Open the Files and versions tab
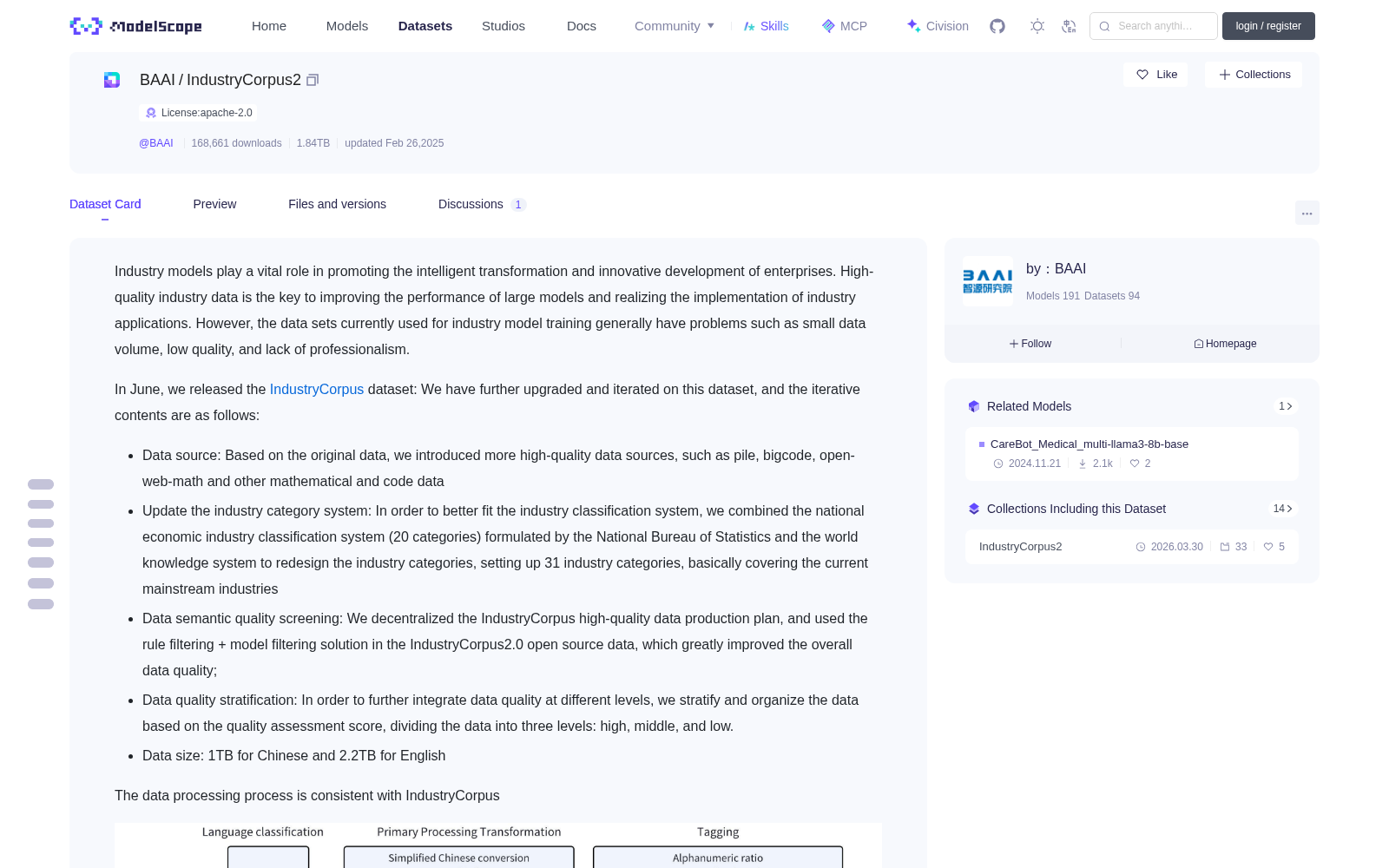1389x868 pixels. [x=337, y=204]
